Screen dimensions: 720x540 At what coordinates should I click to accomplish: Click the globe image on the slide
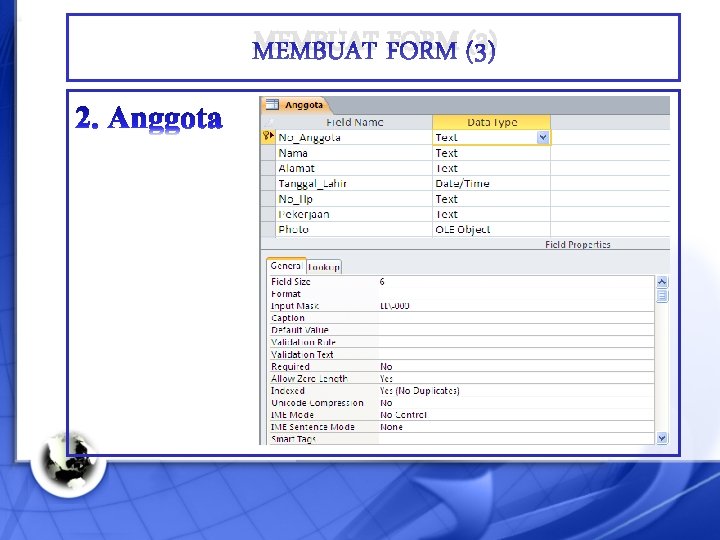click(x=69, y=462)
